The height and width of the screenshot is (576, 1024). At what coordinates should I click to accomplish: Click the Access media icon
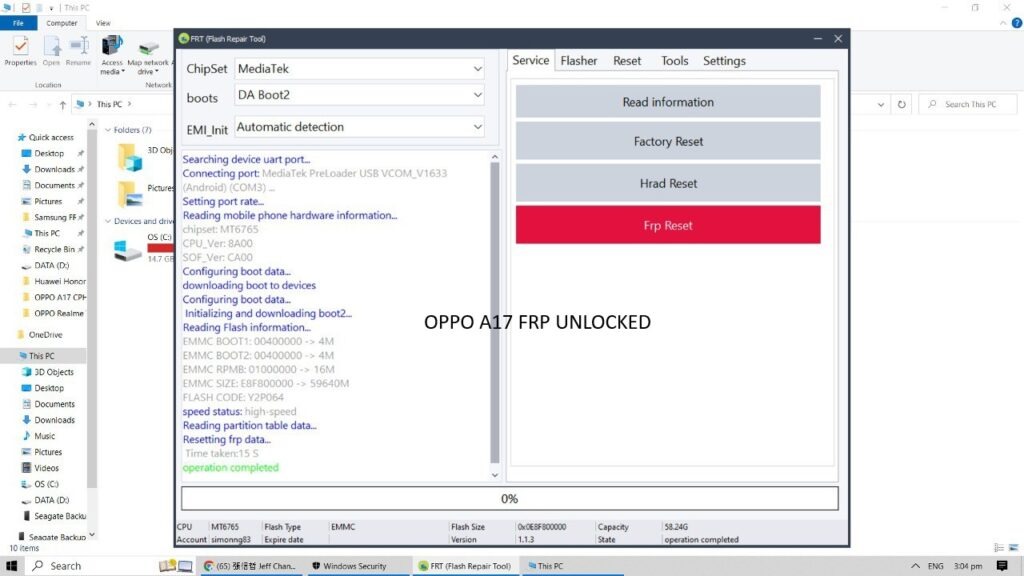[x=112, y=48]
